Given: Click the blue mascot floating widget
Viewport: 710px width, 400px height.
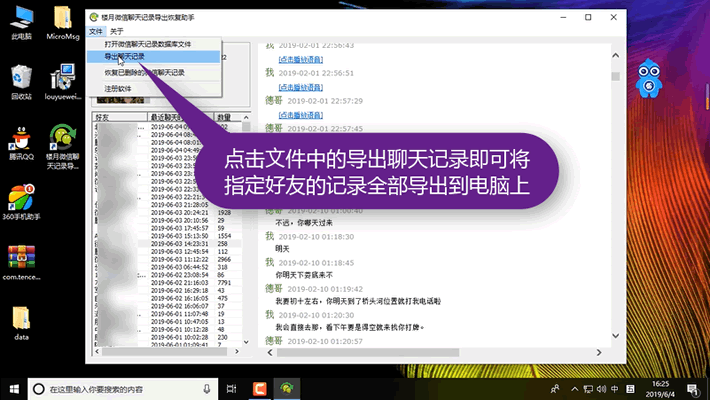Looking at the screenshot, I should 648,78.
